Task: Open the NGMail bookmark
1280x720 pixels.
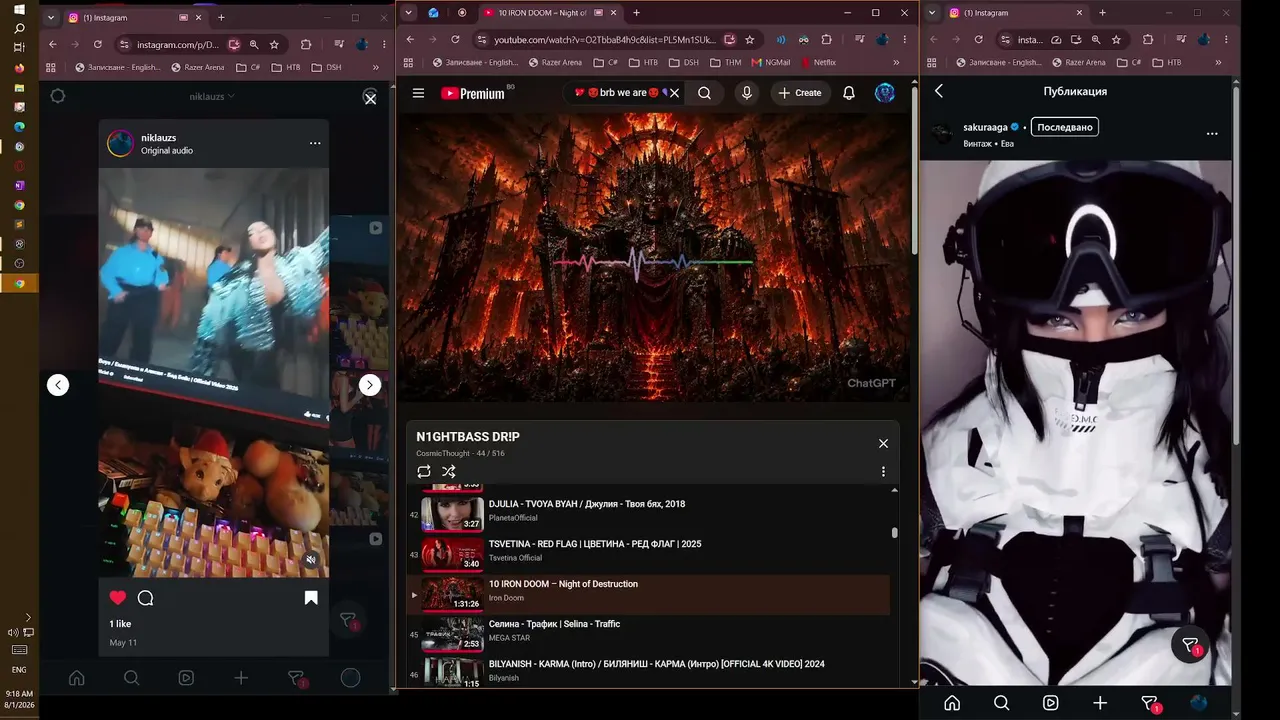Action: 770,62
